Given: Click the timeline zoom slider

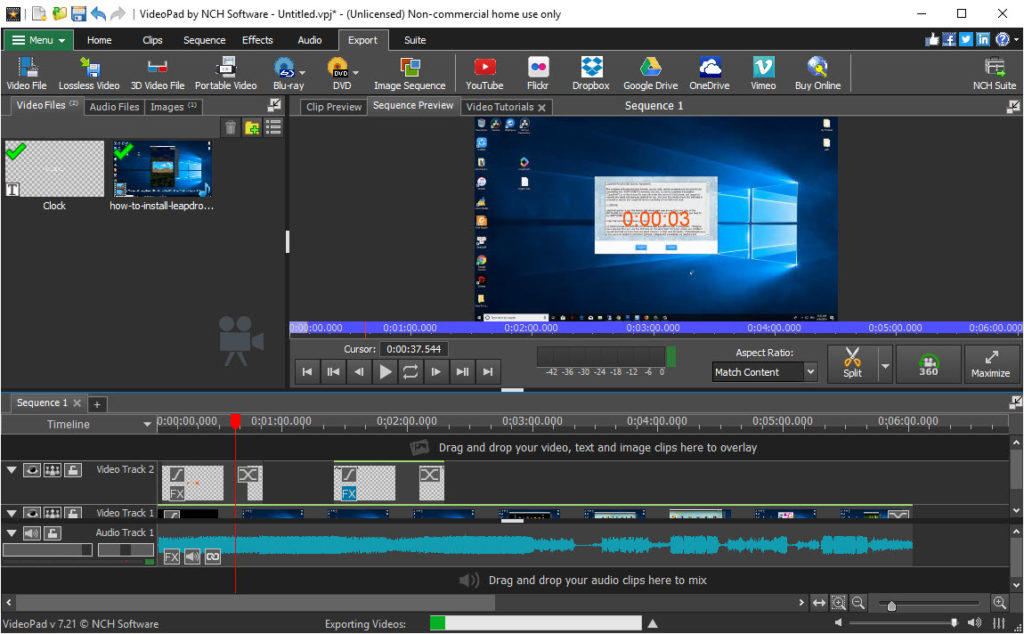Looking at the screenshot, I should point(890,603).
